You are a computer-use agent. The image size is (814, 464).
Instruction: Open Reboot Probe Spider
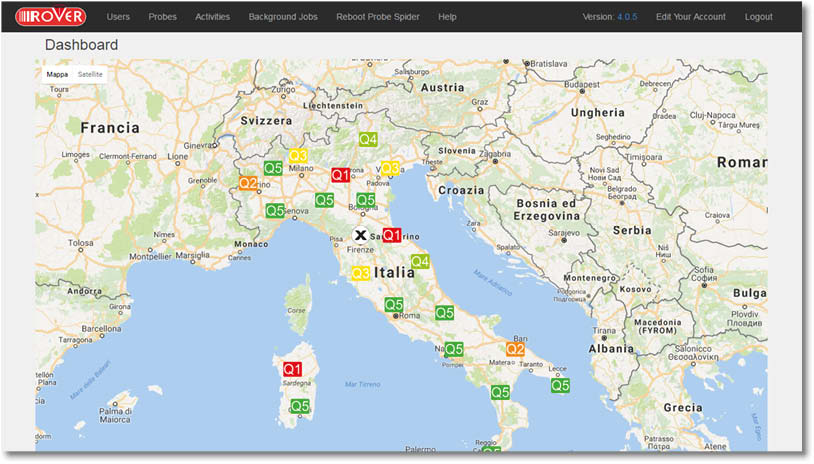click(377, 17)
